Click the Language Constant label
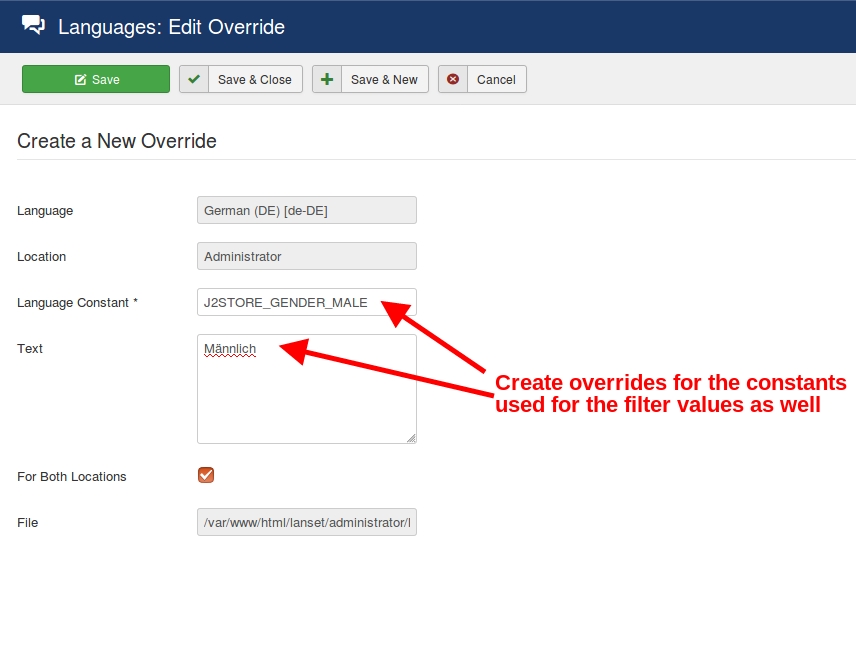The width and height of the screenshot is (856, 645). pos(77,303)
